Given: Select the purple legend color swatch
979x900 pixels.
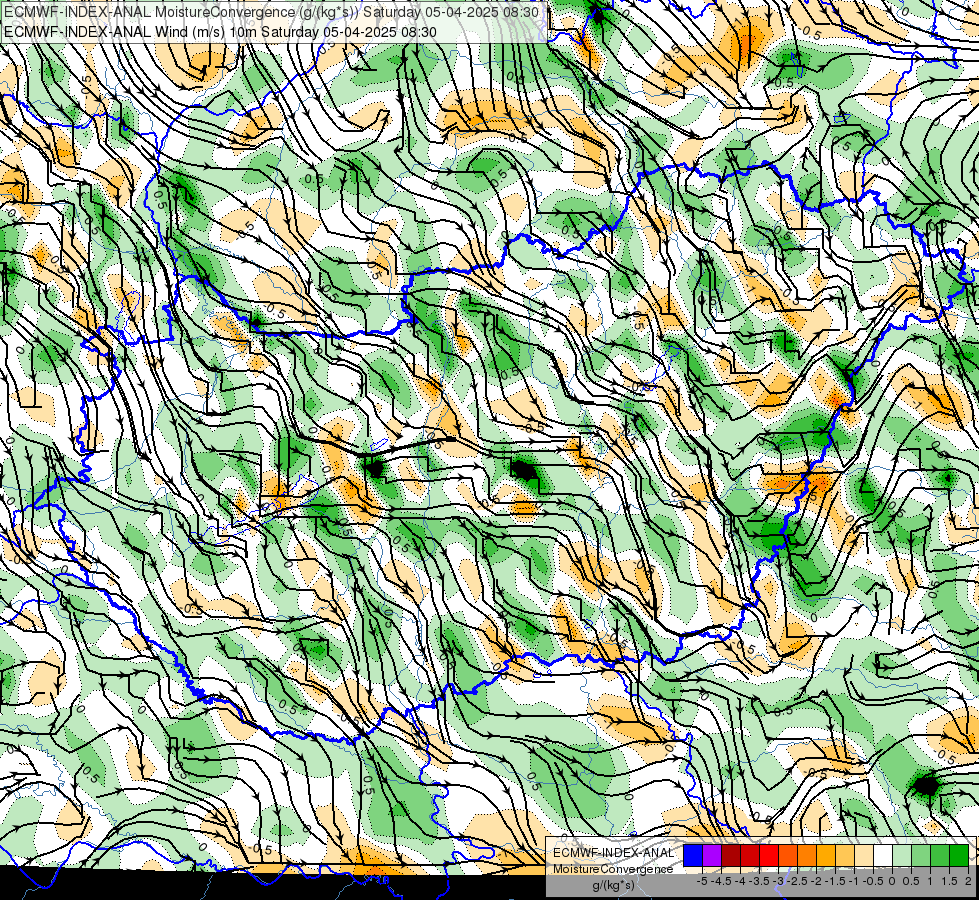Looking at the screenshot, I should (712, 856).
